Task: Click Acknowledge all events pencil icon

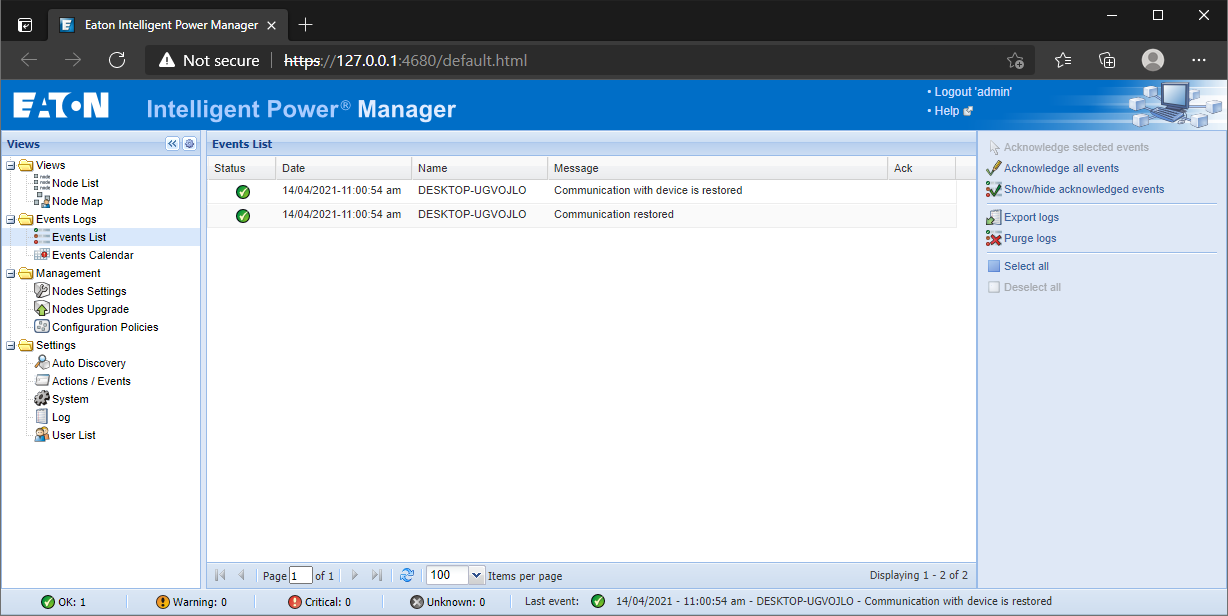Action: [x=994, y=168]
